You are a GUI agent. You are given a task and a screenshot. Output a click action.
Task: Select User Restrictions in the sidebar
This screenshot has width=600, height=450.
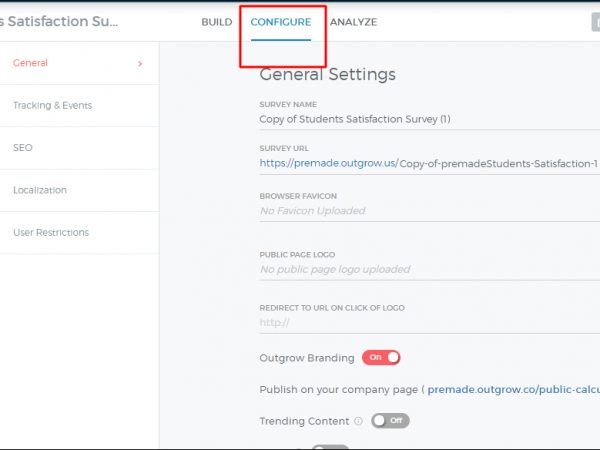click(x=51, y=232)
